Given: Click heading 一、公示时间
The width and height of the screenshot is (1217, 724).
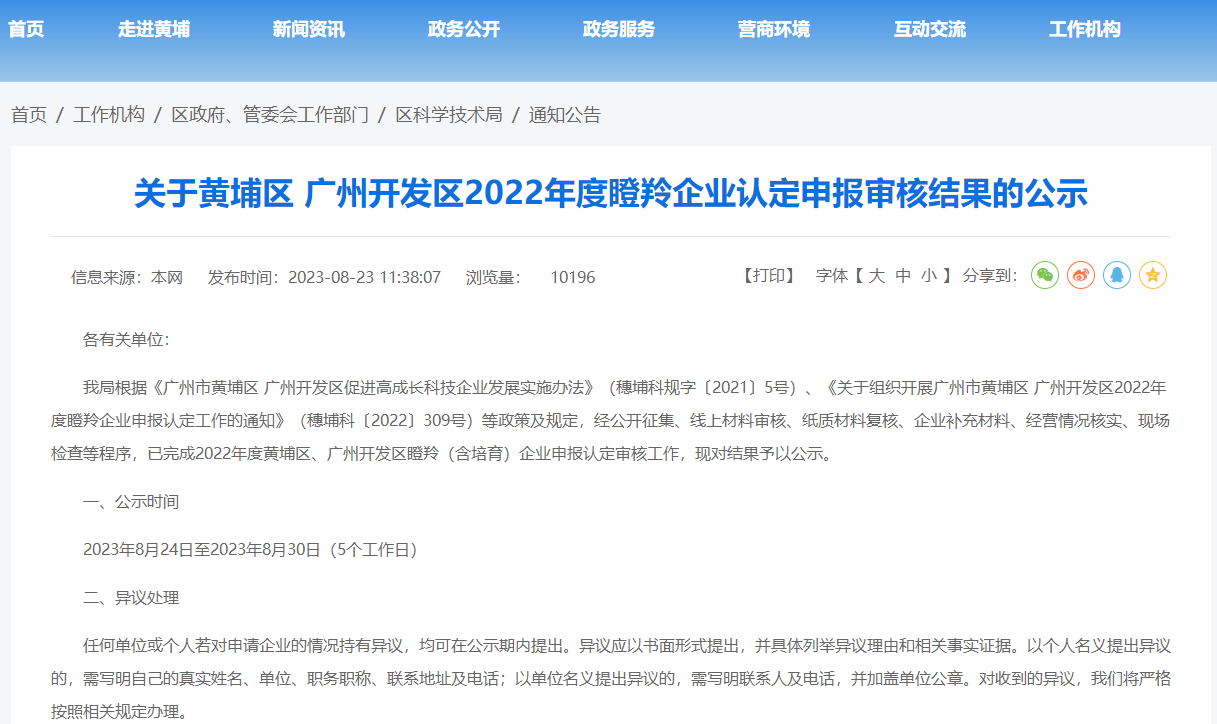Looking at the screenshot, I should coord(130,501).
